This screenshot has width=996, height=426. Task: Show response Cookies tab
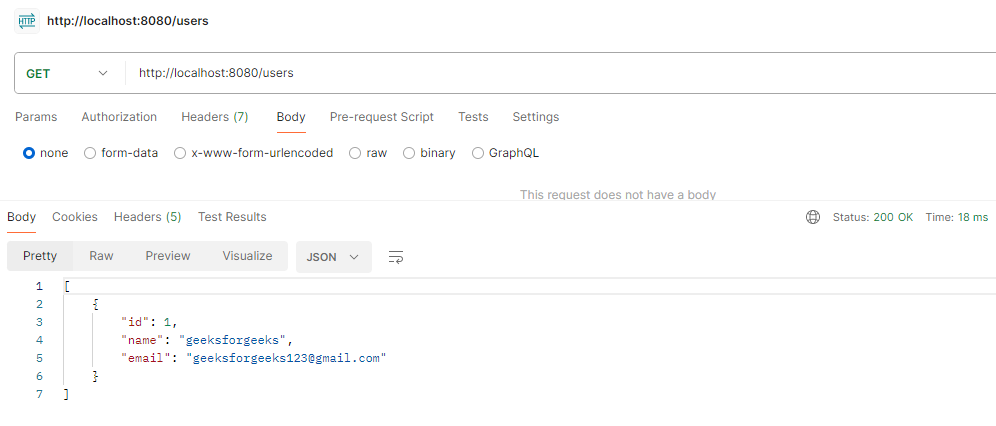tap(75, 217)
